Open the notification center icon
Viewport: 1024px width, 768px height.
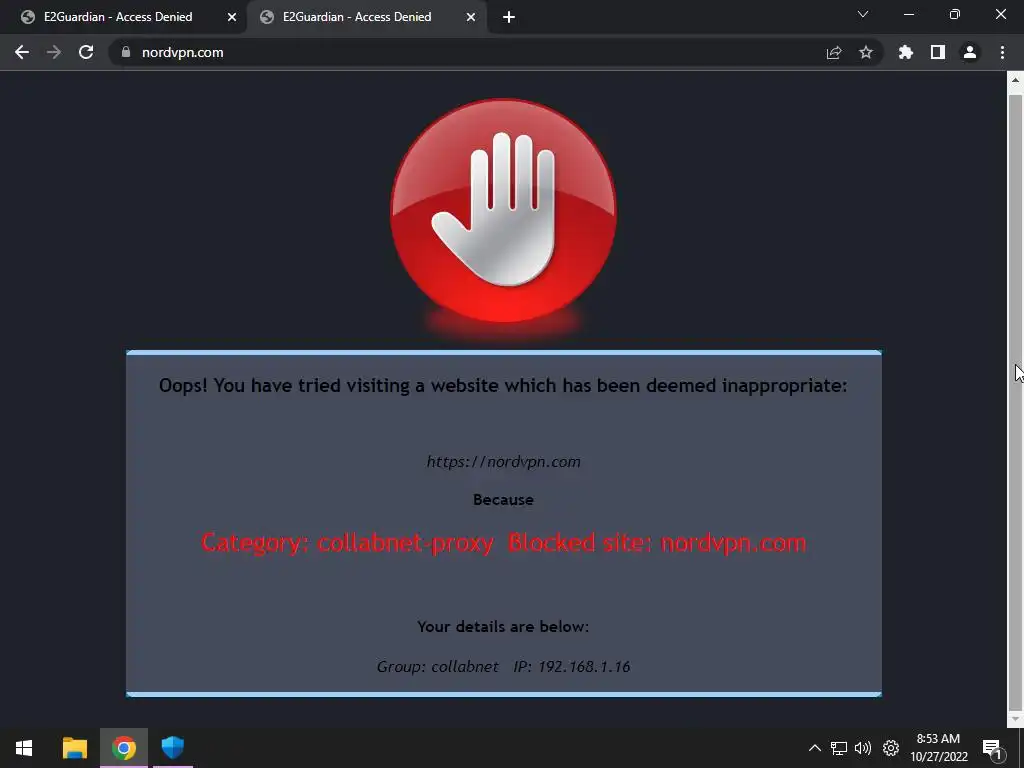pos(993,749)
